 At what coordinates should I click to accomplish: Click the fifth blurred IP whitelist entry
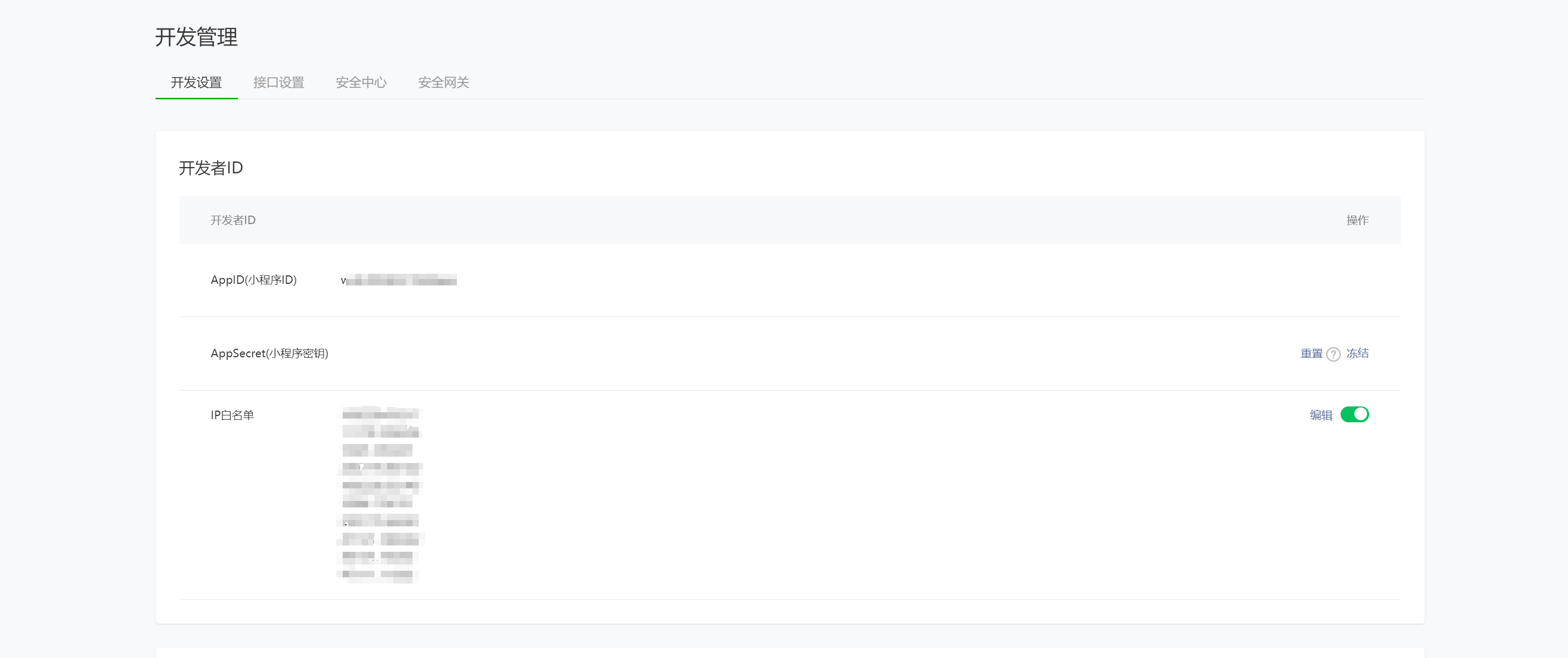[x=380, y=485]
